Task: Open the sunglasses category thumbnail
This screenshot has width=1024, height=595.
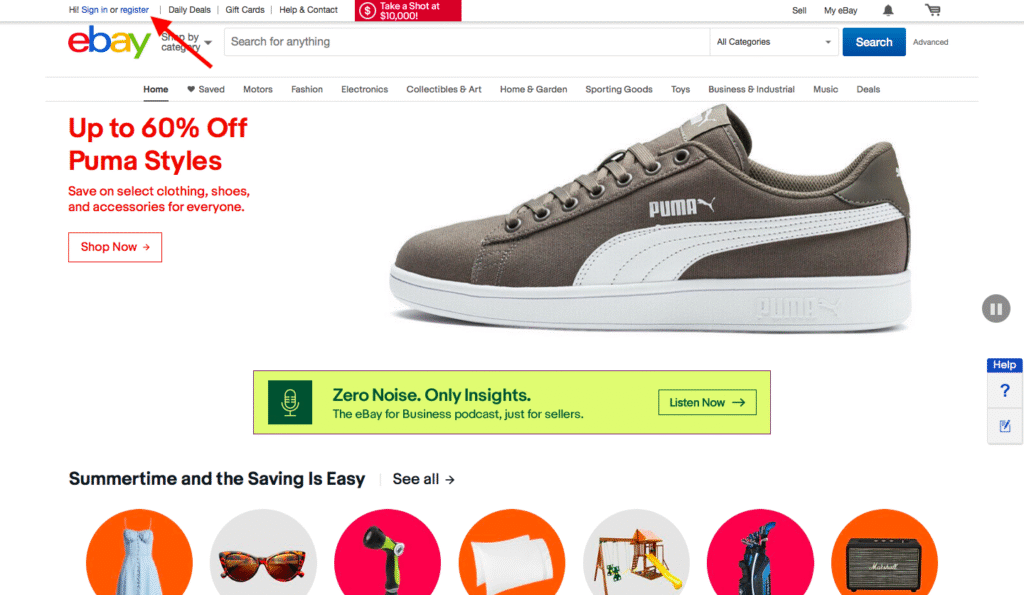Action: tap(263, 553)
